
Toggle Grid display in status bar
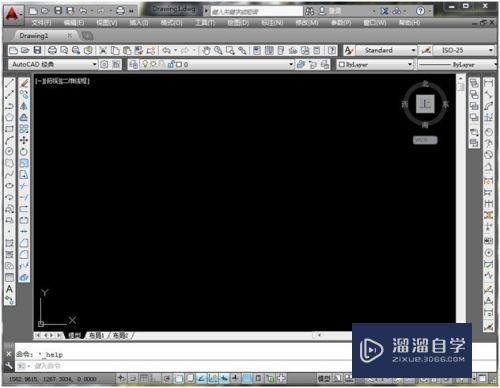(144, 378)
